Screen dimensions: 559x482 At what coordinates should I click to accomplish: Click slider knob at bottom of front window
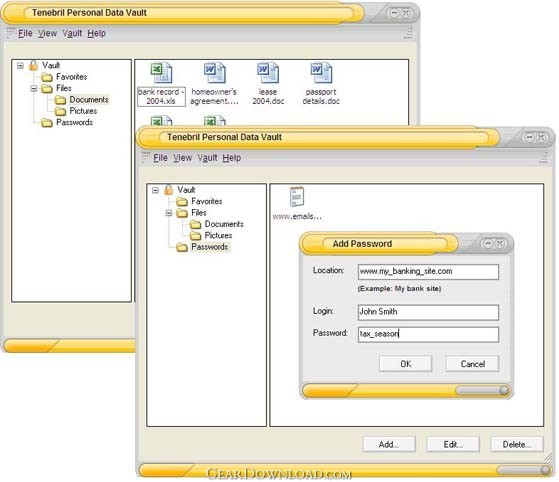click(x=545, y=470)
